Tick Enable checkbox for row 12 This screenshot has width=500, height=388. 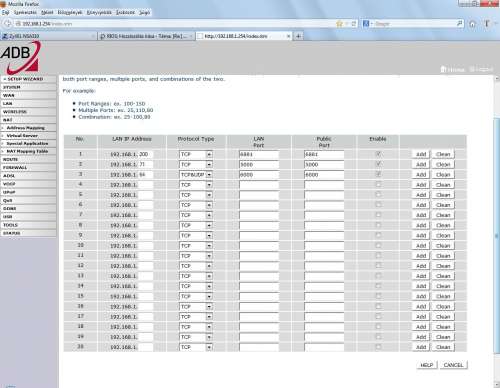tap(378, 266)
